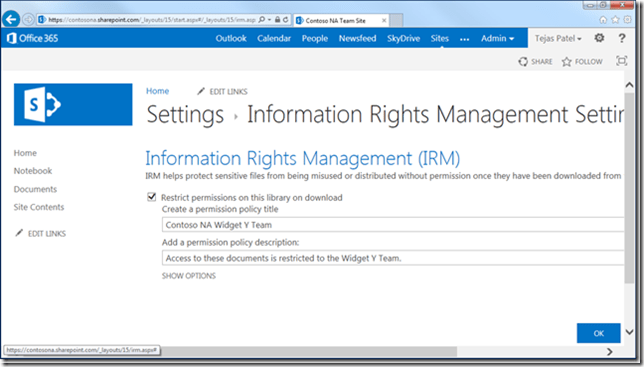
Task: Select the Contoso NA Team Site browser tab
Action: tap(341, 20)
